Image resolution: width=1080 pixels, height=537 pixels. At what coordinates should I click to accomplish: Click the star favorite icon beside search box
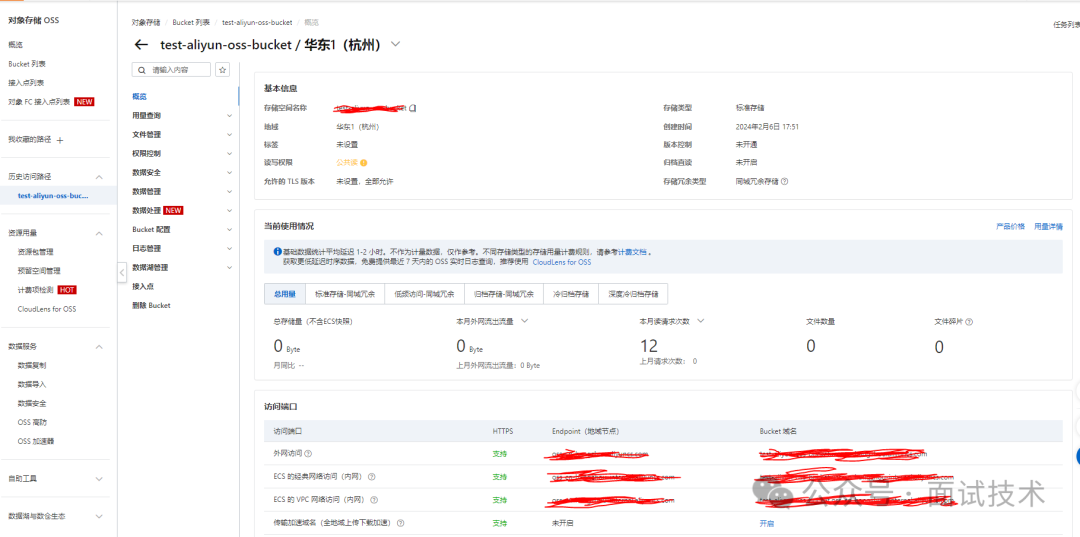222,70
